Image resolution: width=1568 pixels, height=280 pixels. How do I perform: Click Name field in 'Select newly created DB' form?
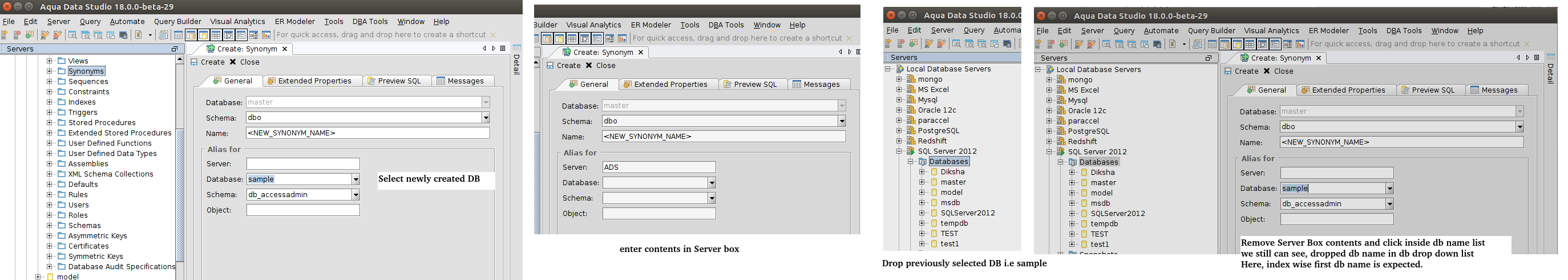[367, 133]
